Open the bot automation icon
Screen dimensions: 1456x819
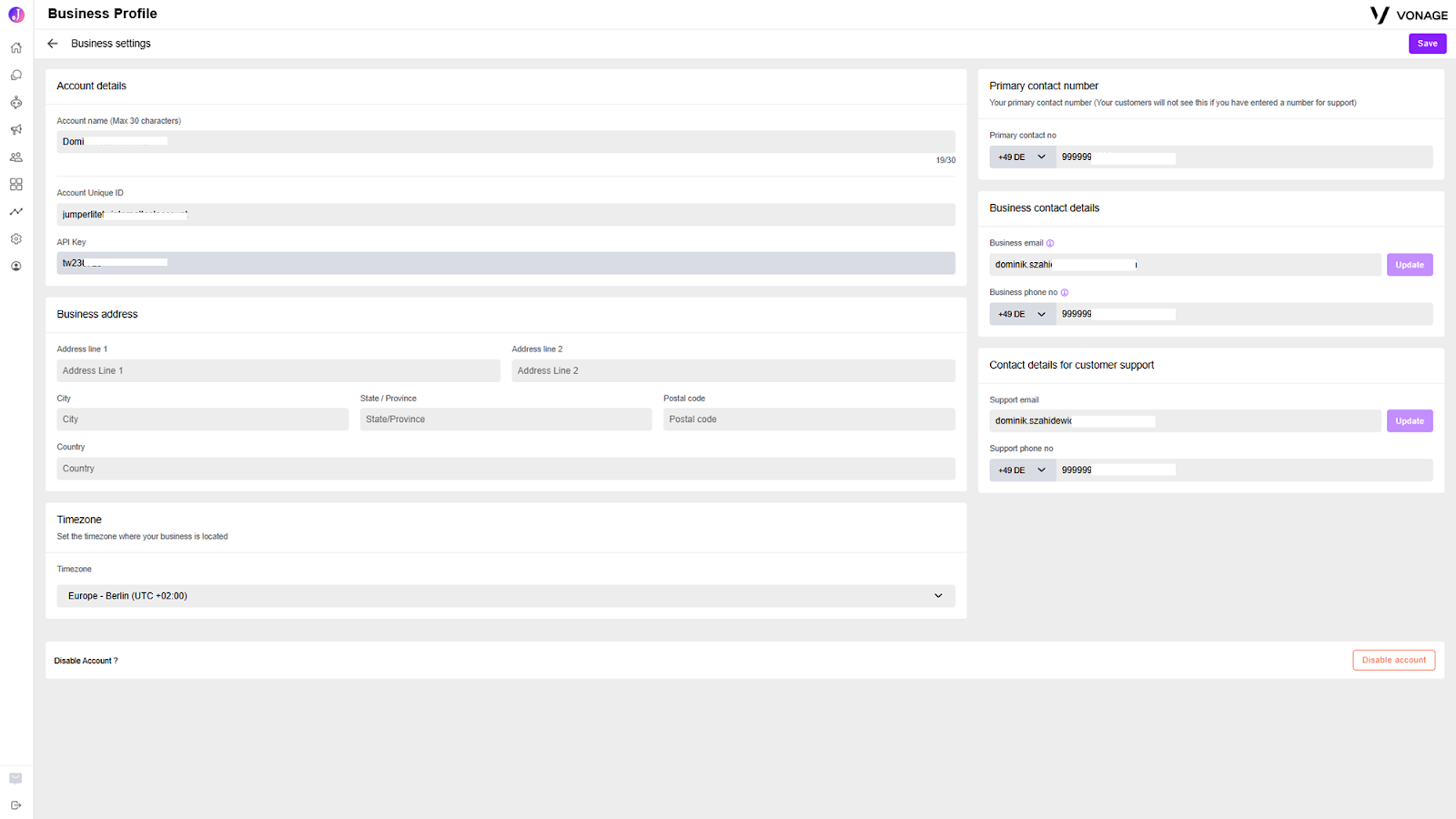pyautogui.click(x=15, y=103)
